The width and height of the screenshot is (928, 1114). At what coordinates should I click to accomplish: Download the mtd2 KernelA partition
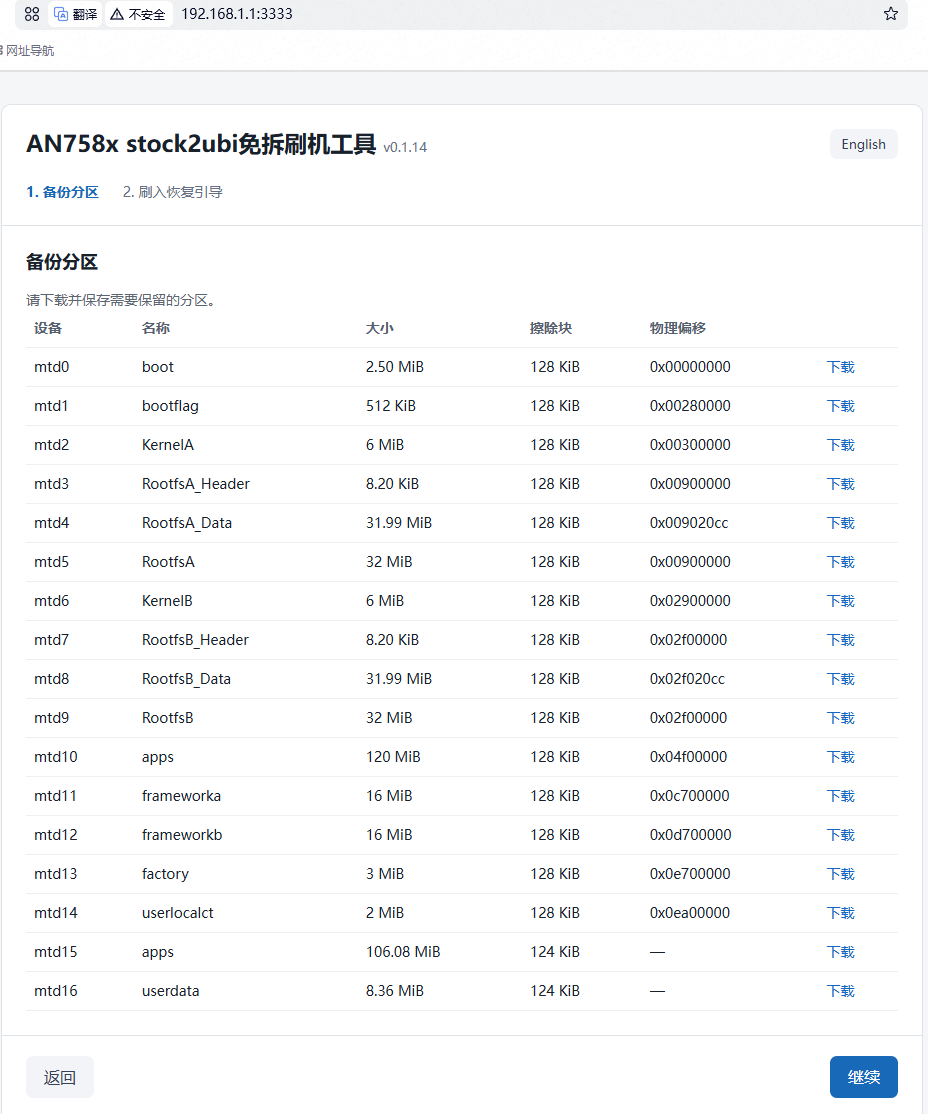click(x=841, y=445)
